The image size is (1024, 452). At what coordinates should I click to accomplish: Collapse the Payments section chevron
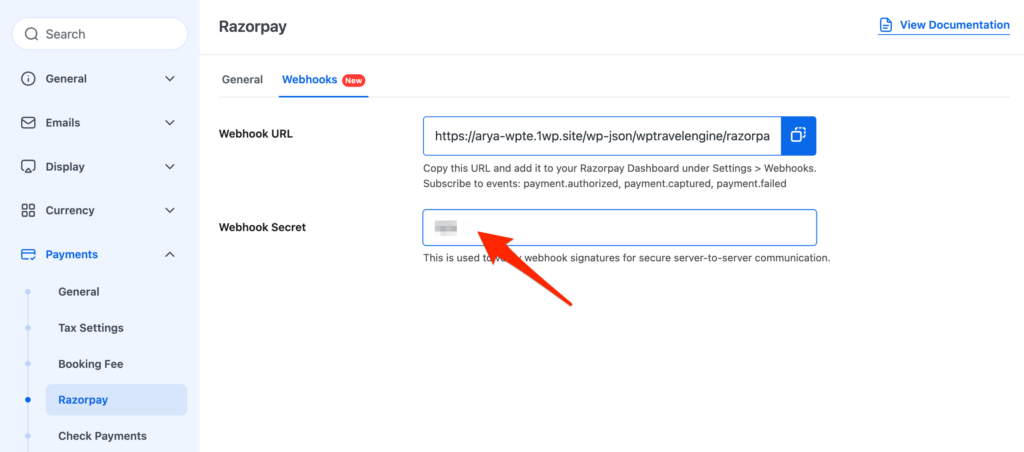pyautogui.click(x=170, y=255)
